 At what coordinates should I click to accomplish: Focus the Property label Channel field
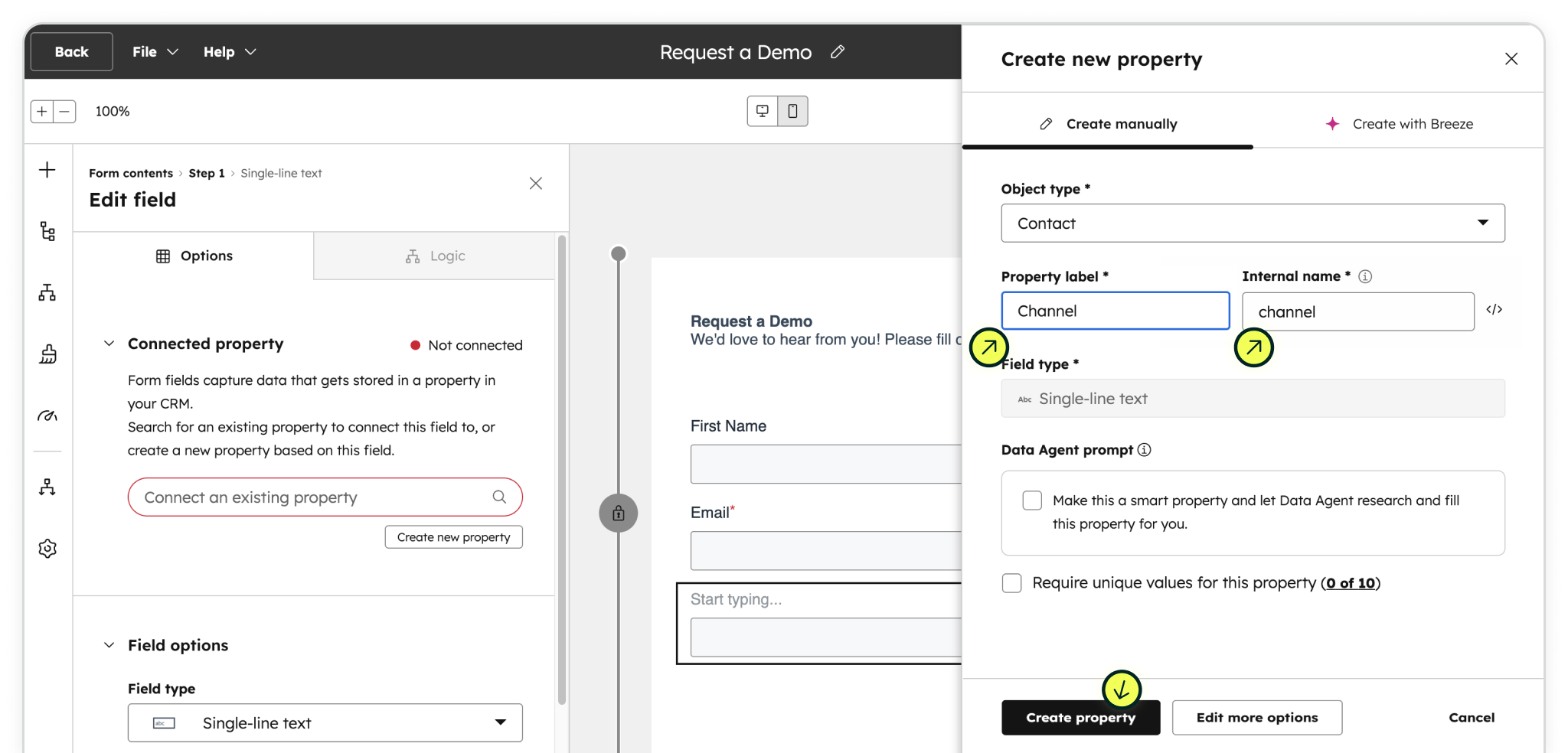click(1116, 311)
